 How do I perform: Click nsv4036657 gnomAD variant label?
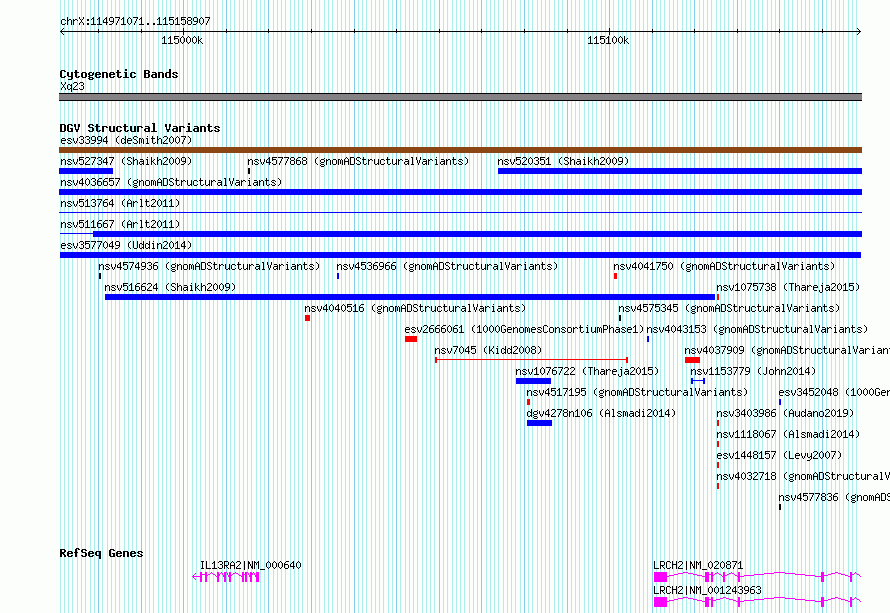click(x=171, y=182)
